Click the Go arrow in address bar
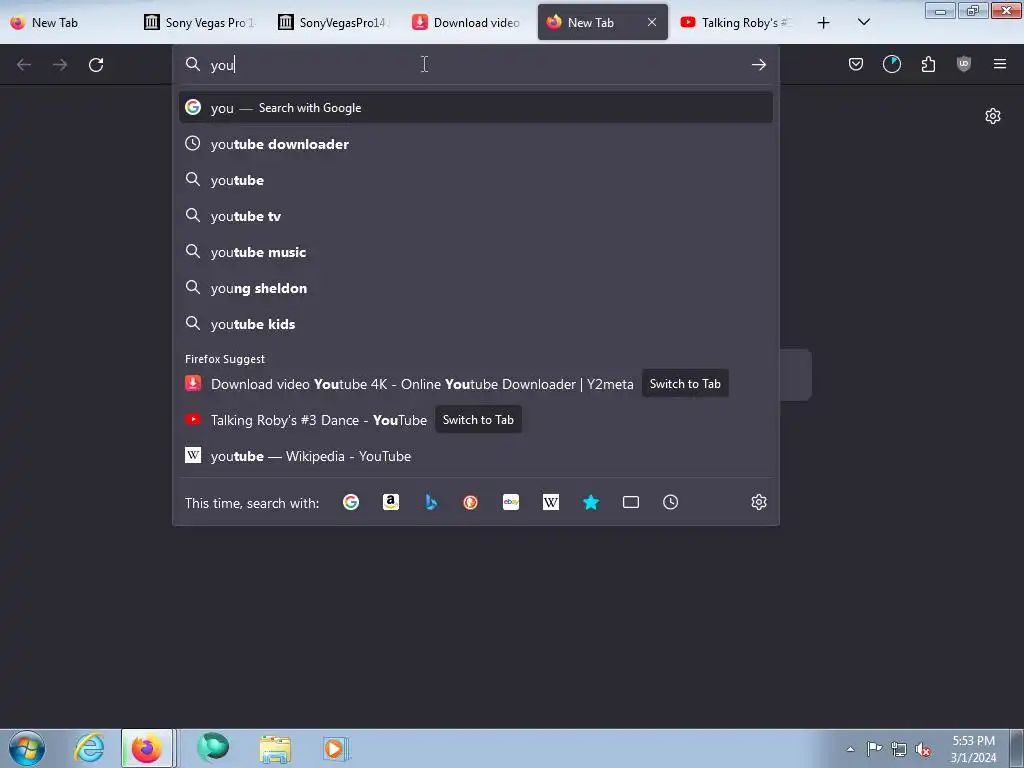This screenshot has width=1024, height=768. coord(758,64)
